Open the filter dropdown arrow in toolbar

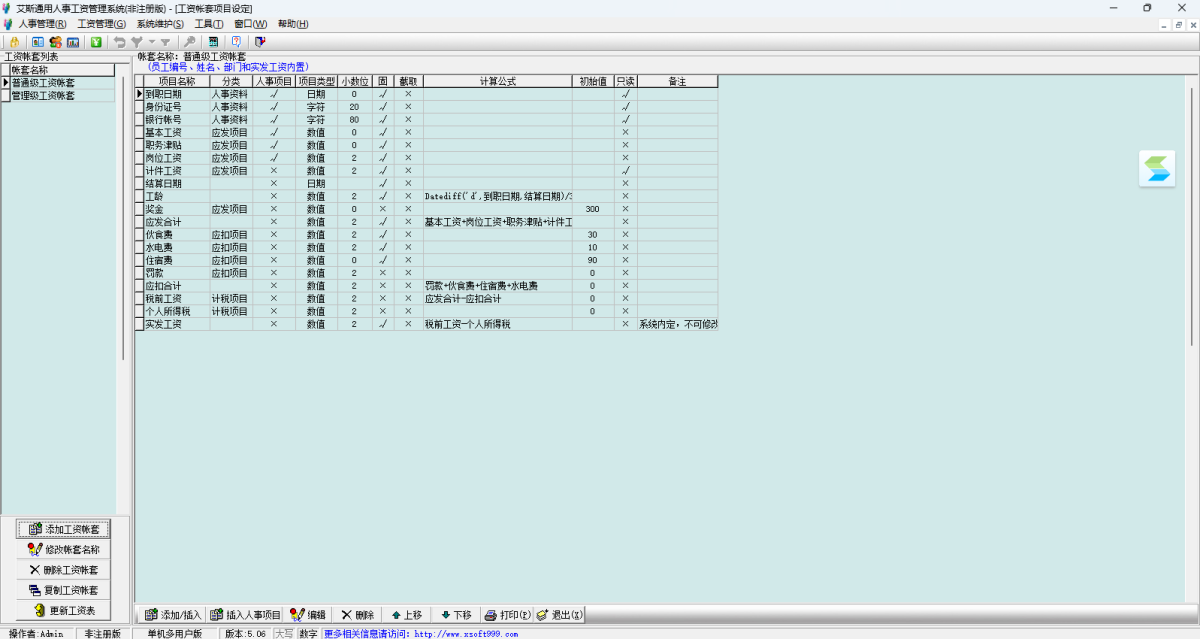coord(152,42)
